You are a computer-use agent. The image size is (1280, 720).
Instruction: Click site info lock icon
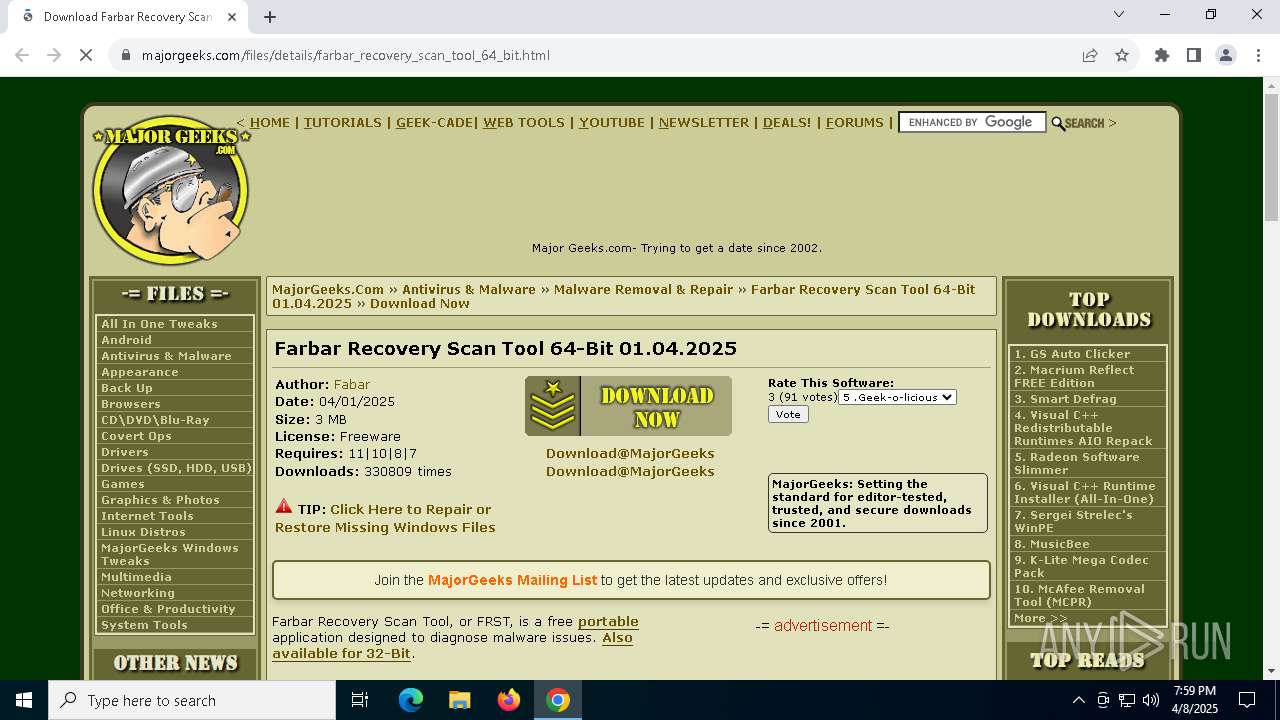point(126,55)
